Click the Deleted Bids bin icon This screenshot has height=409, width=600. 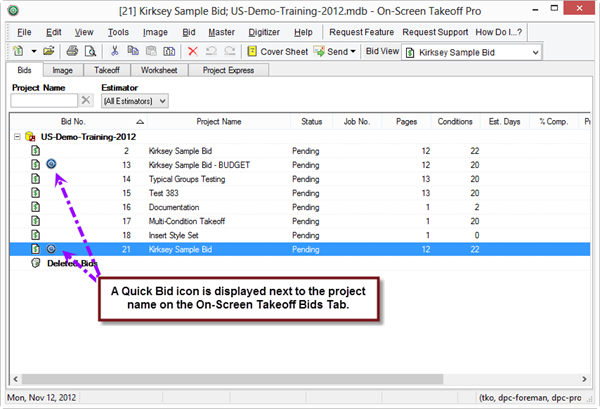pos(36,263)
